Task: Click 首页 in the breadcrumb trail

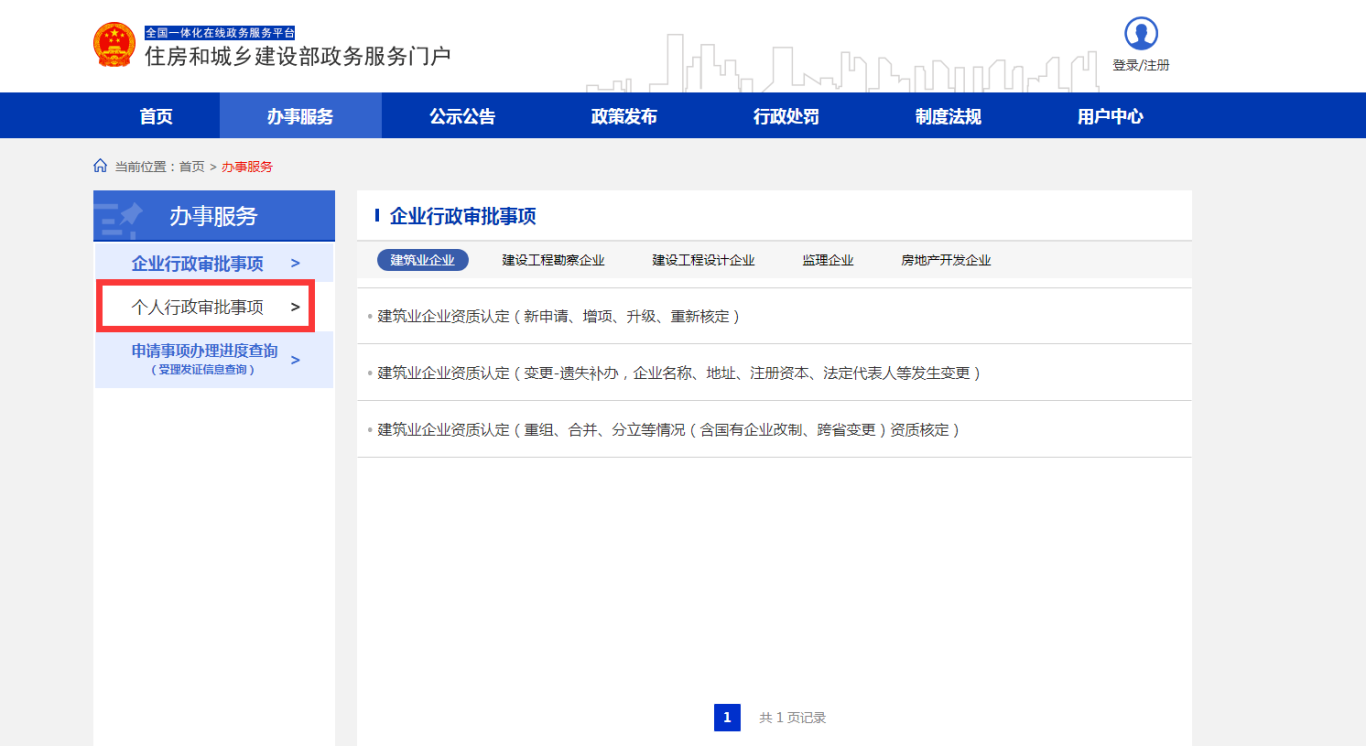Action: point(192,167)
